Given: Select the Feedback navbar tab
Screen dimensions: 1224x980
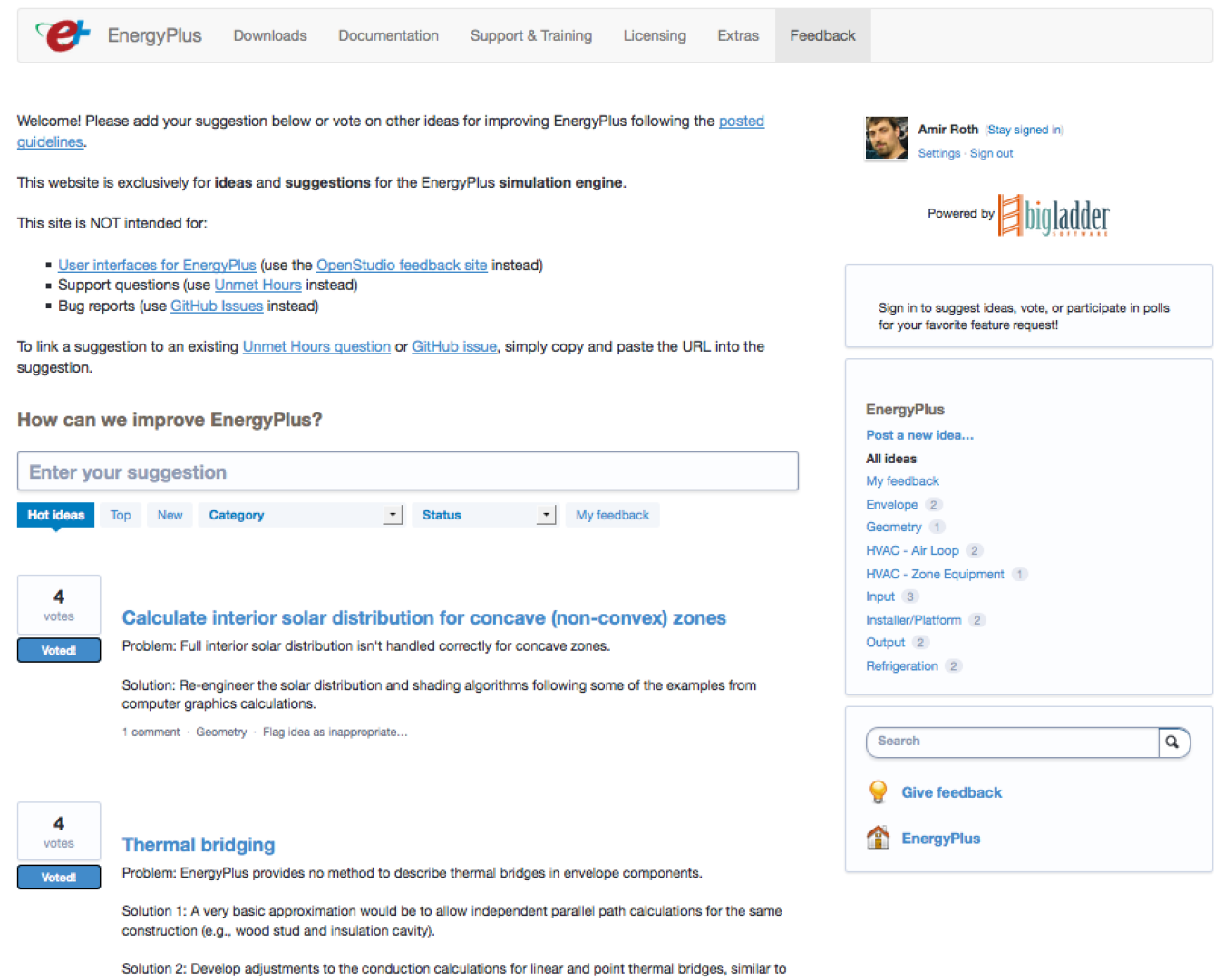Looking at the screenshot, I should coord(822,35).
